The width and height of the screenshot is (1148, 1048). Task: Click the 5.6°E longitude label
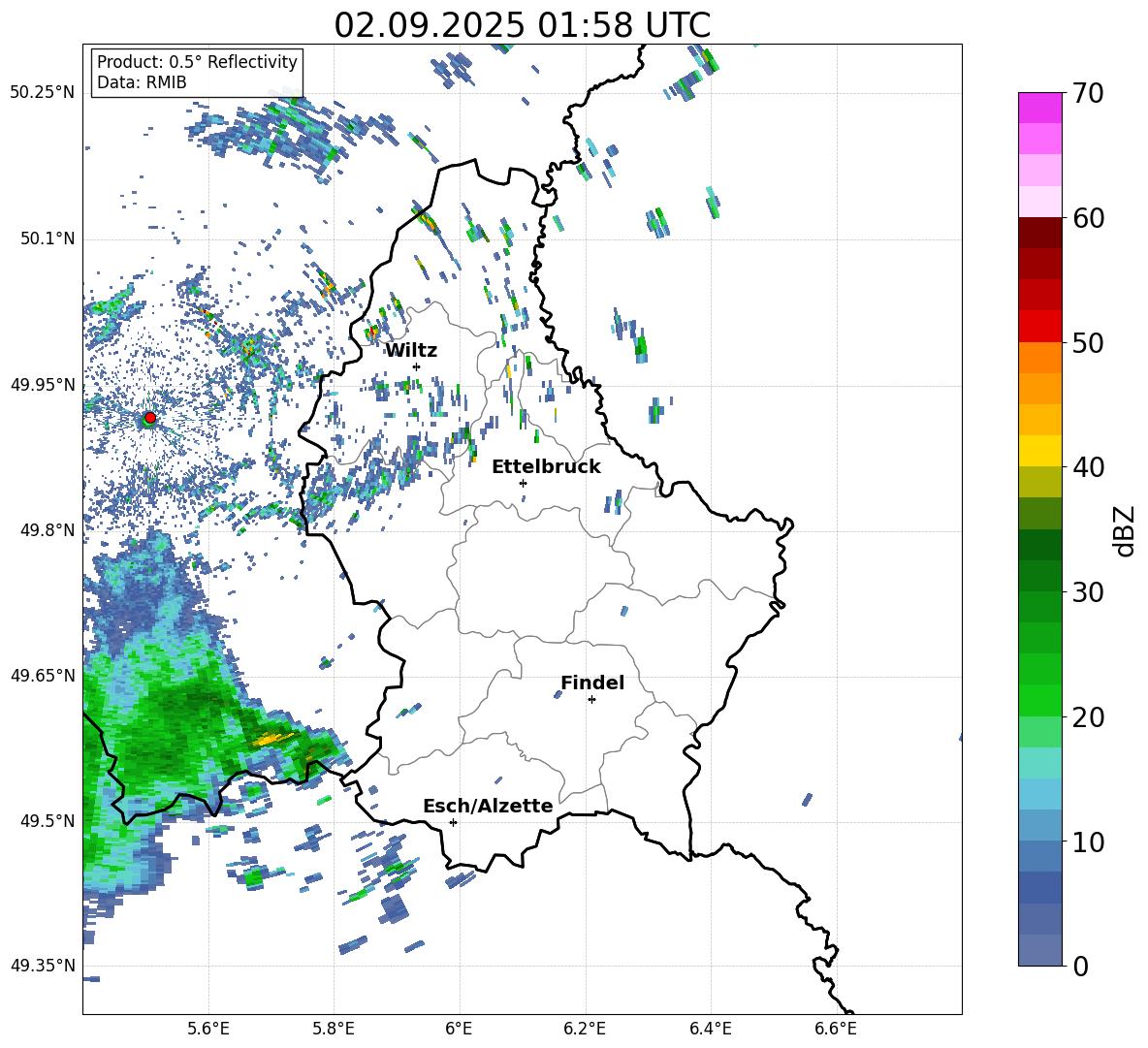(x=208, y=1029)
